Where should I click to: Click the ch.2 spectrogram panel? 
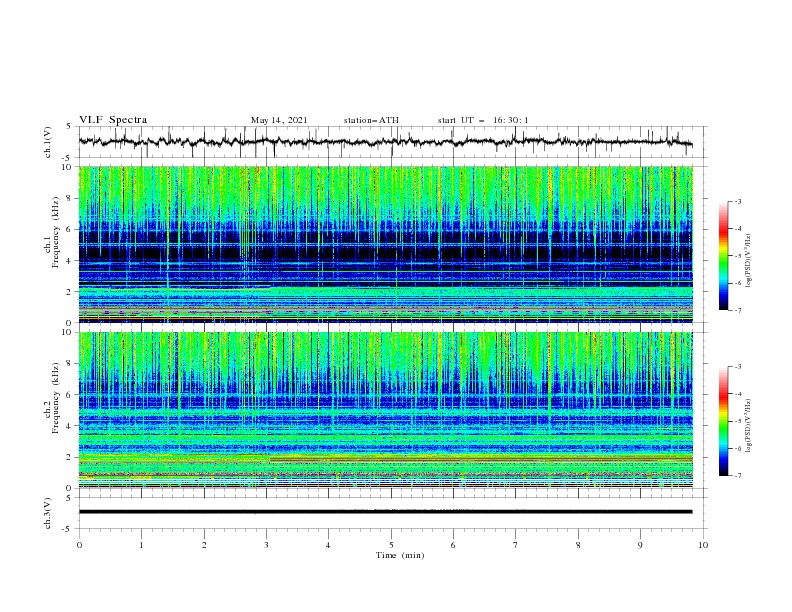click(x=386, y=410)
